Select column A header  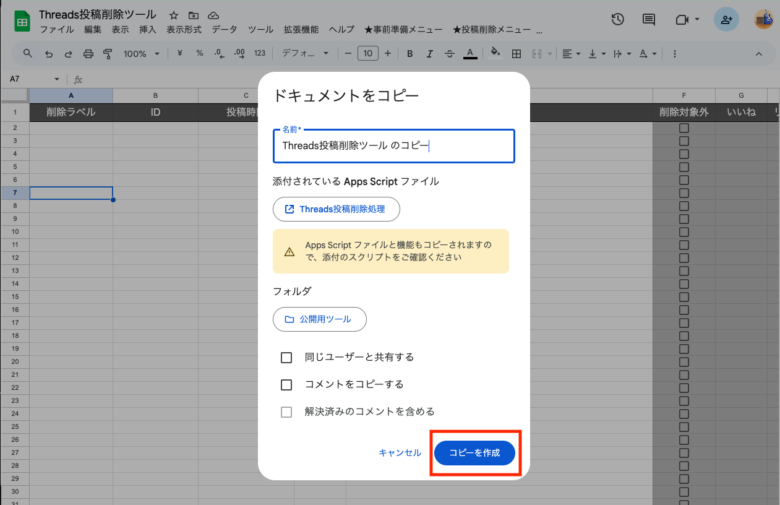pyautogui.click(x=71, y=96)
